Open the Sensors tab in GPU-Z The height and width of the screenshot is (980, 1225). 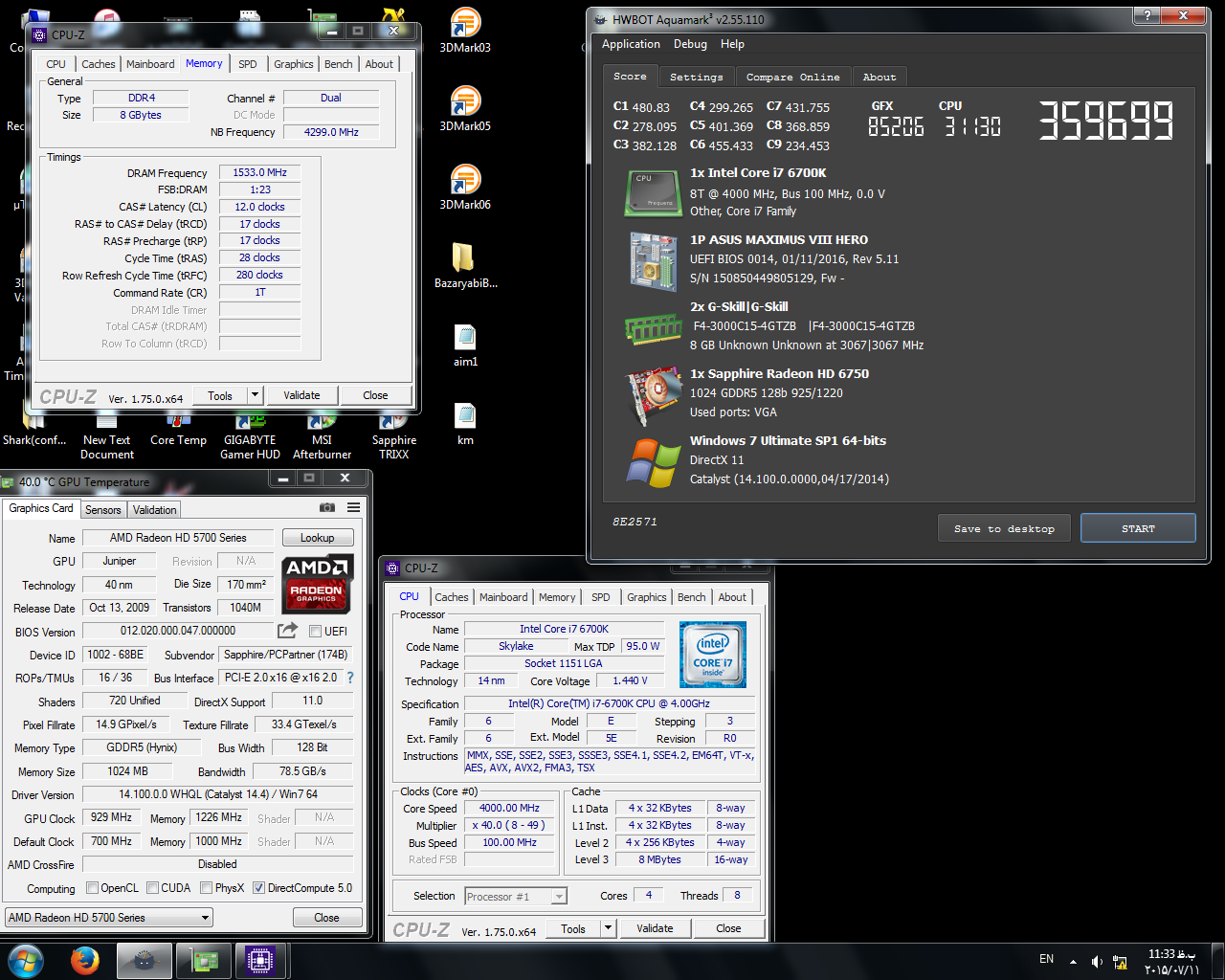[103, 510]
